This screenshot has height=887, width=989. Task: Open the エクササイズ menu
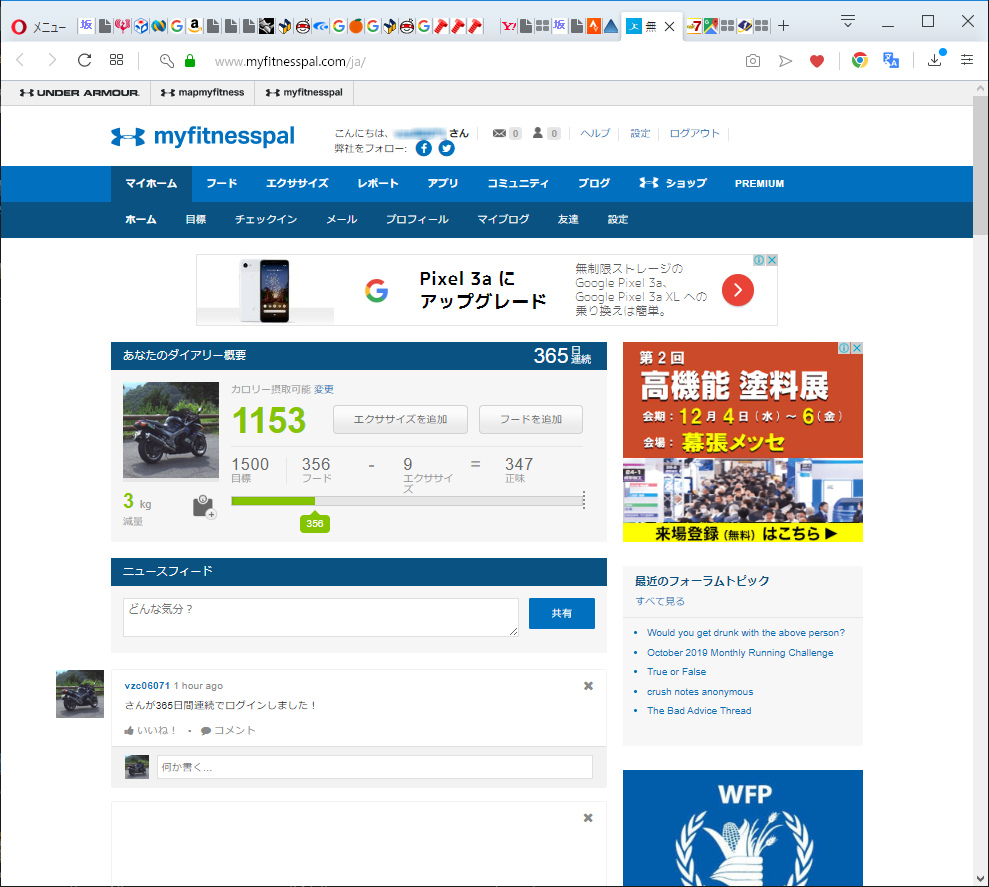pyautogui.click(x=297, y=184)
